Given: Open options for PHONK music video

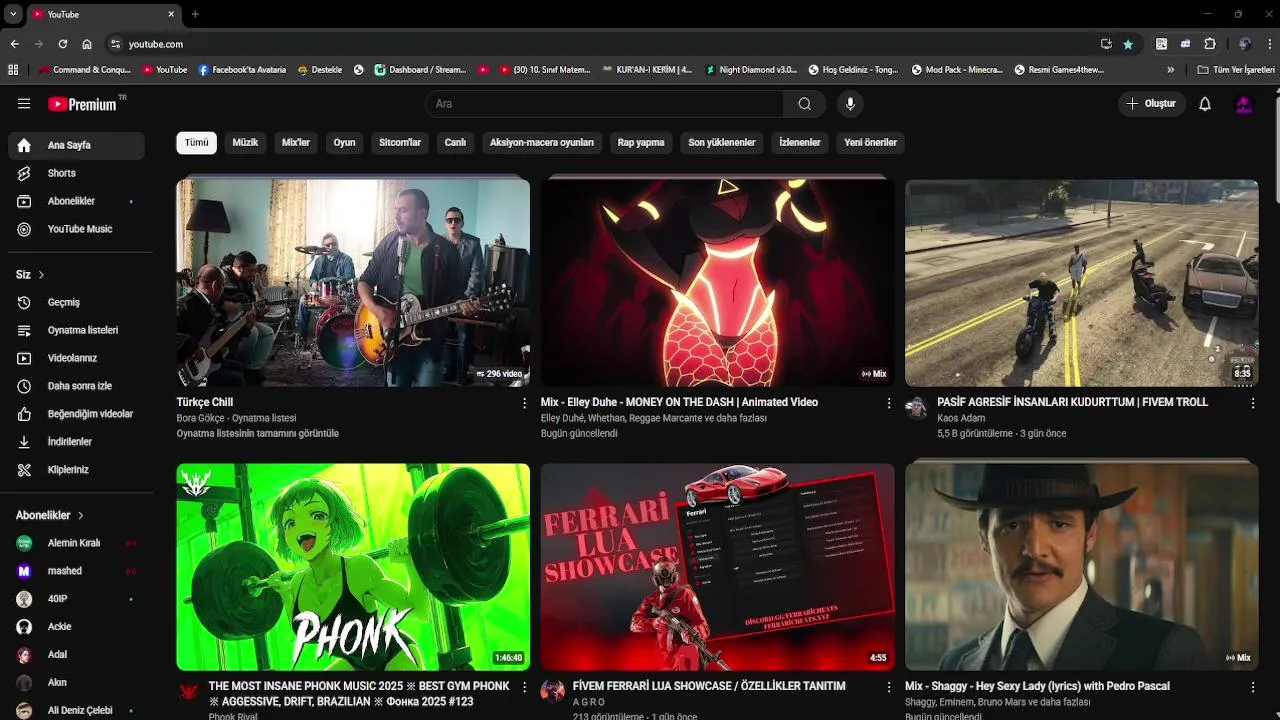Looking at the screenshot, I should click(x=524, y=687).
